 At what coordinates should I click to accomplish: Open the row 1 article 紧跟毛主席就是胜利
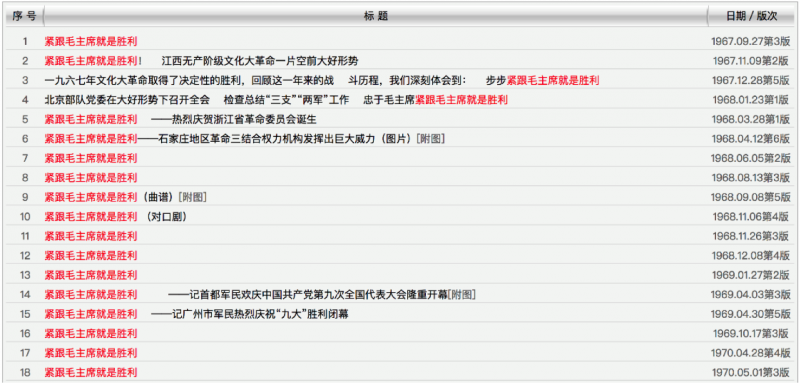pyautogui.click(x=91, y=41)
